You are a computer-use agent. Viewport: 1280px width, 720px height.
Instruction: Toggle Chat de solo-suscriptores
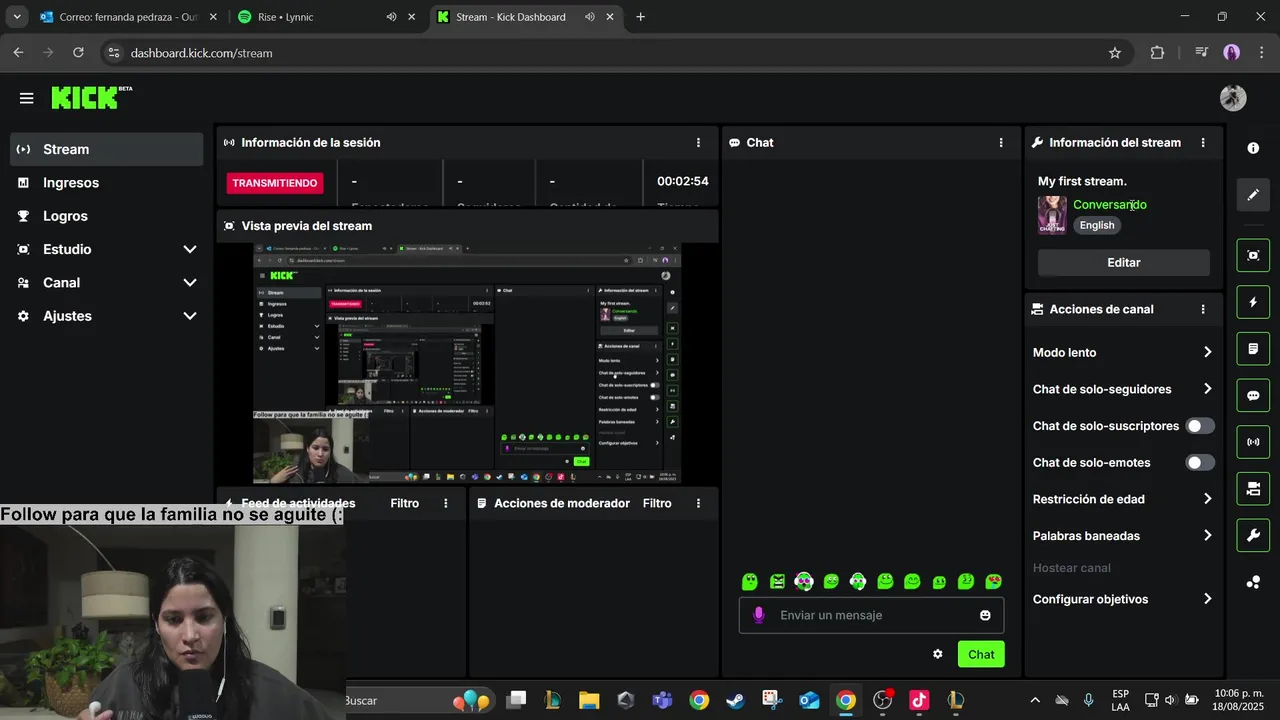[1200, 426]
